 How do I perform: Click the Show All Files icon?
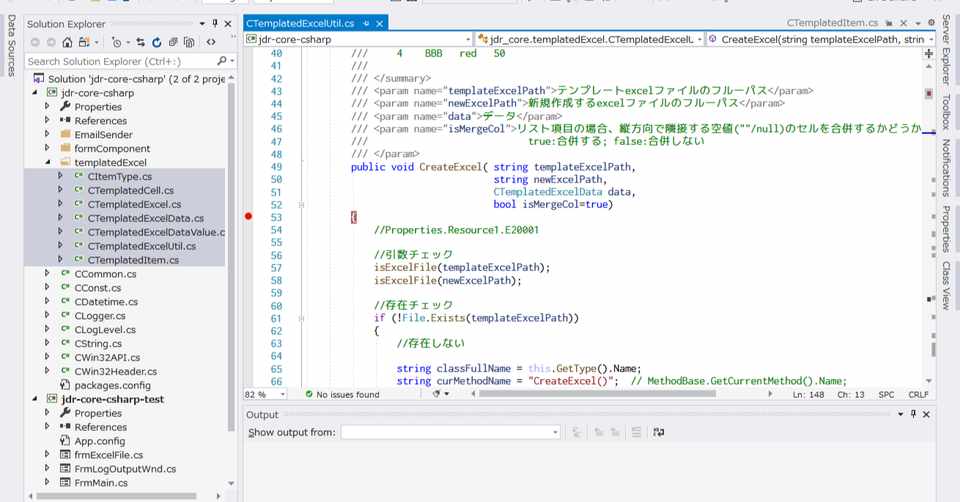tap(189, 42)
